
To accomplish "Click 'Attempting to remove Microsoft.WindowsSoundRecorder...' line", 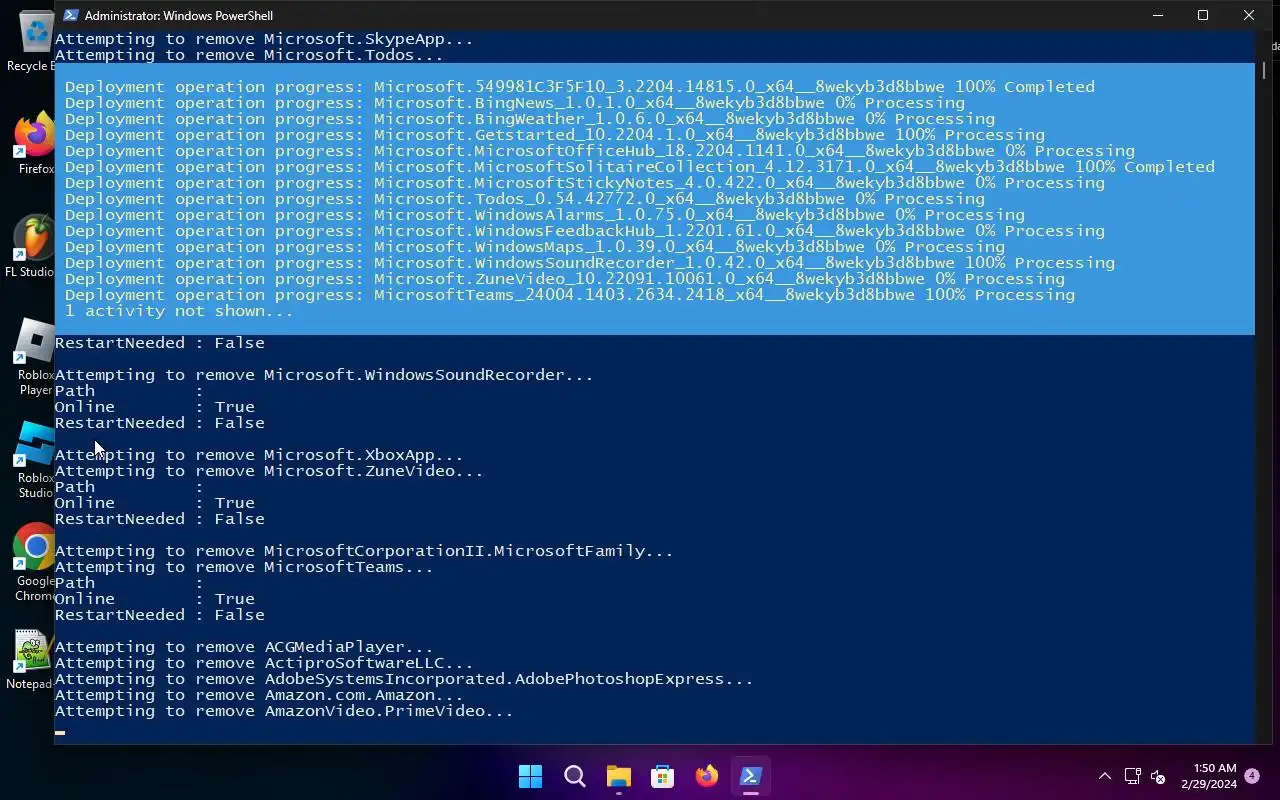I will pos(324,375).
